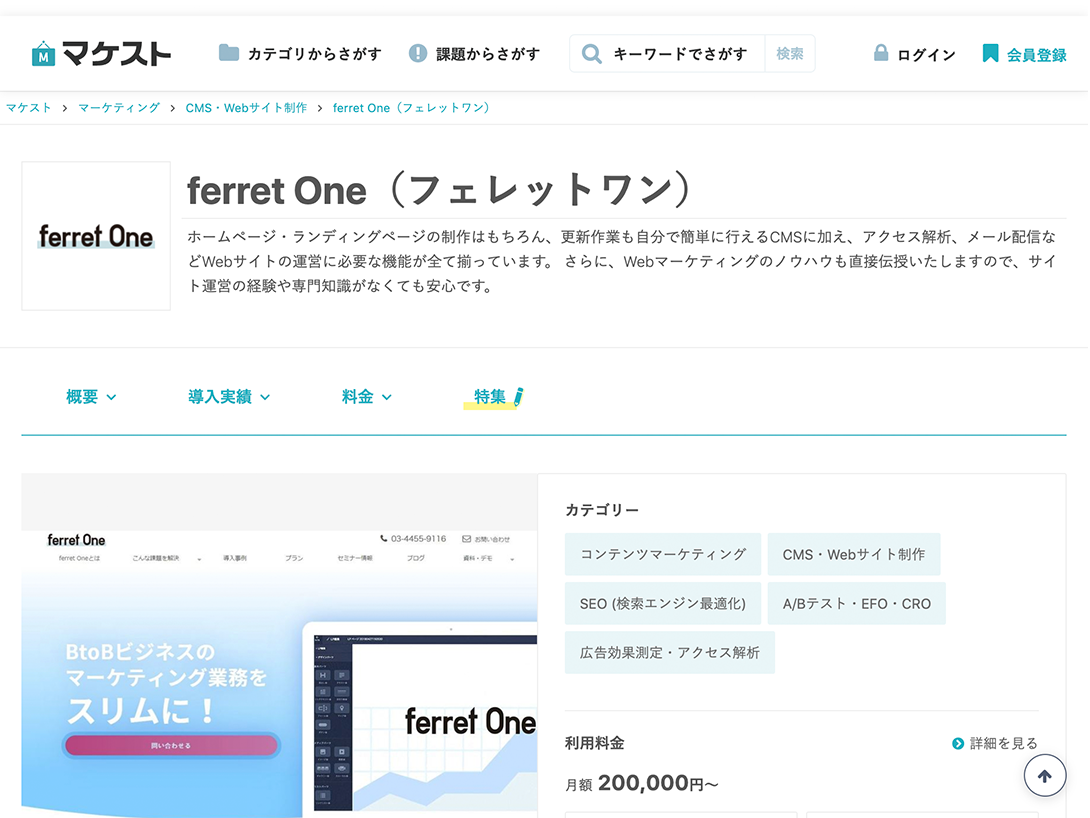Click コンテンツマーケティング category tag
Screen dimensions: 1090x818
click(x=662, y=554)
